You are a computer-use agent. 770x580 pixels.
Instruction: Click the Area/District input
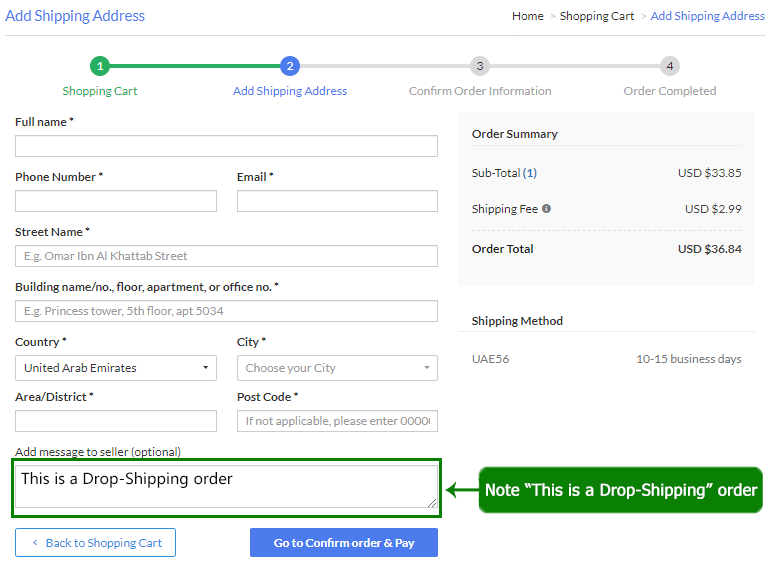tap(116, 421)
